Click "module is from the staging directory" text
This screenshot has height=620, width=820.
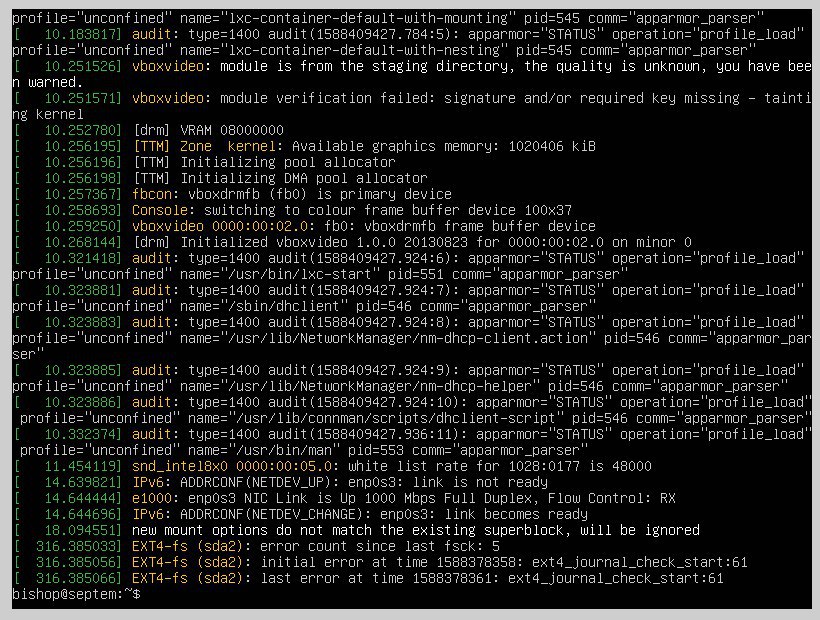(x=364, y=66)
